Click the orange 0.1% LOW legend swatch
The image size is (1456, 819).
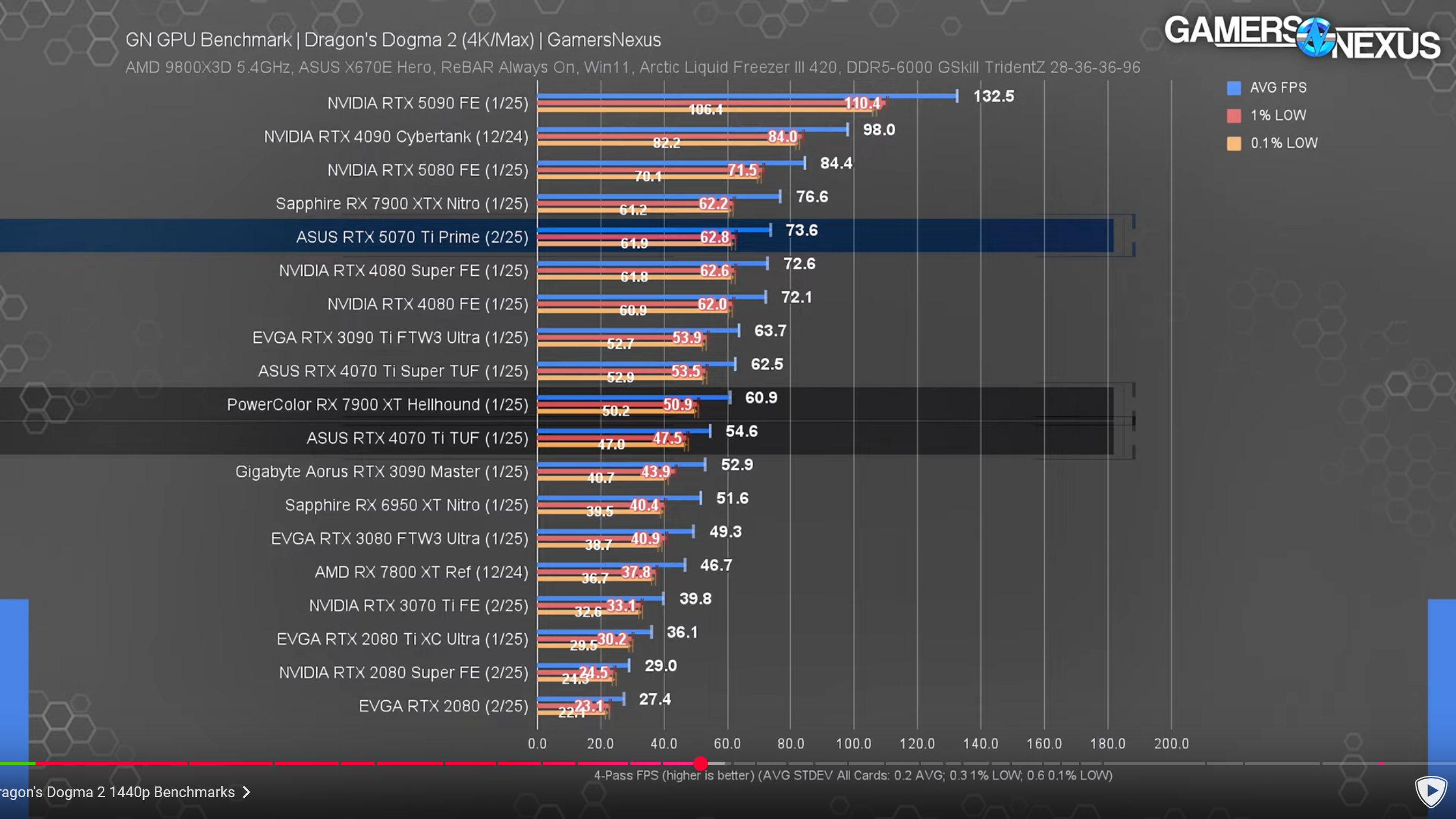[1233, 144]
